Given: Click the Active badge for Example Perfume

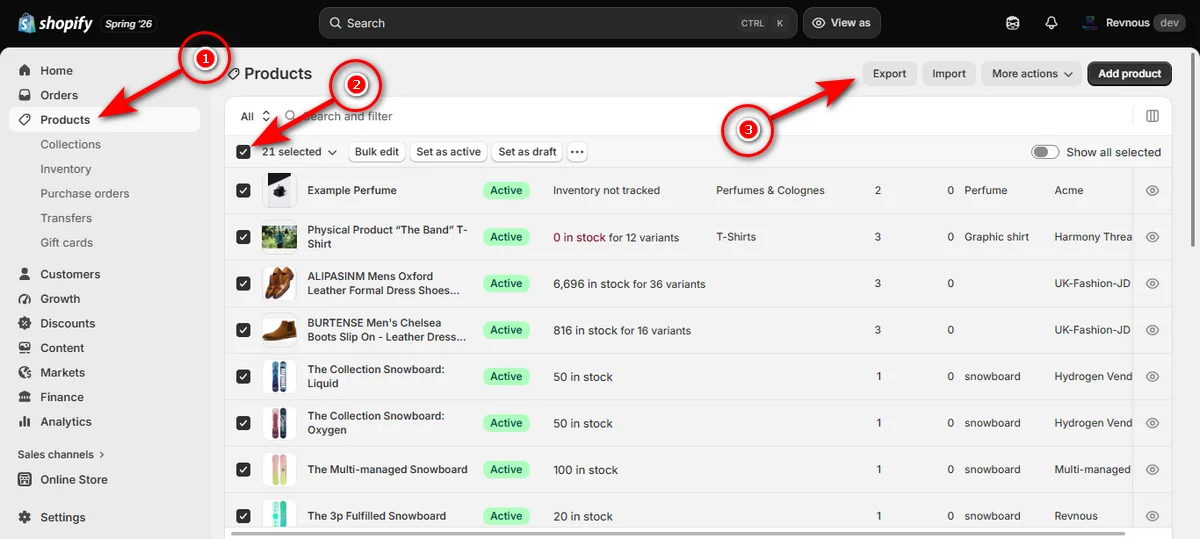Looking at the screenshot, I should pyautogui.click(x=506, y=190).
